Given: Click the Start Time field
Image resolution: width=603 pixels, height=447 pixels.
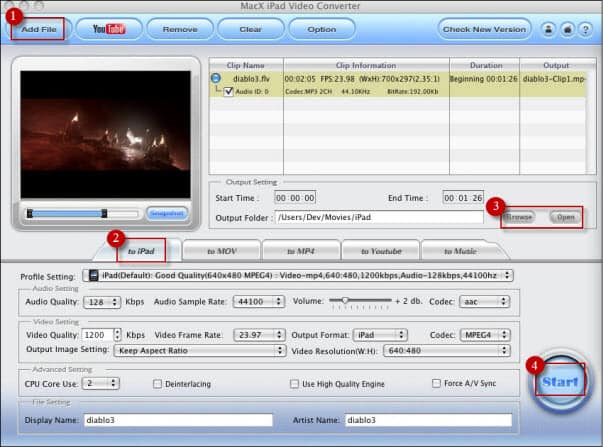Looking at the screenshot, I should click(295, 198).
